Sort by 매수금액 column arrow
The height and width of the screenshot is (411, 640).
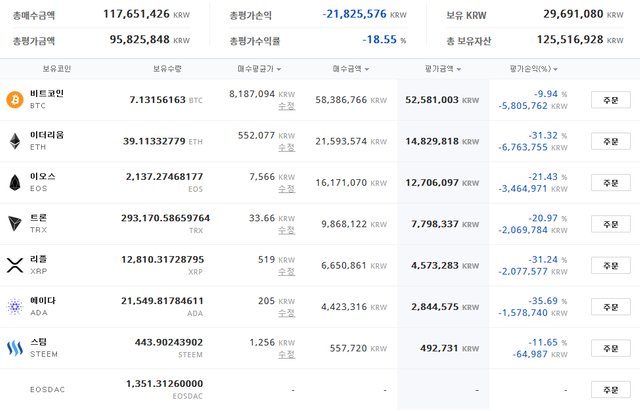coord(367,69)
